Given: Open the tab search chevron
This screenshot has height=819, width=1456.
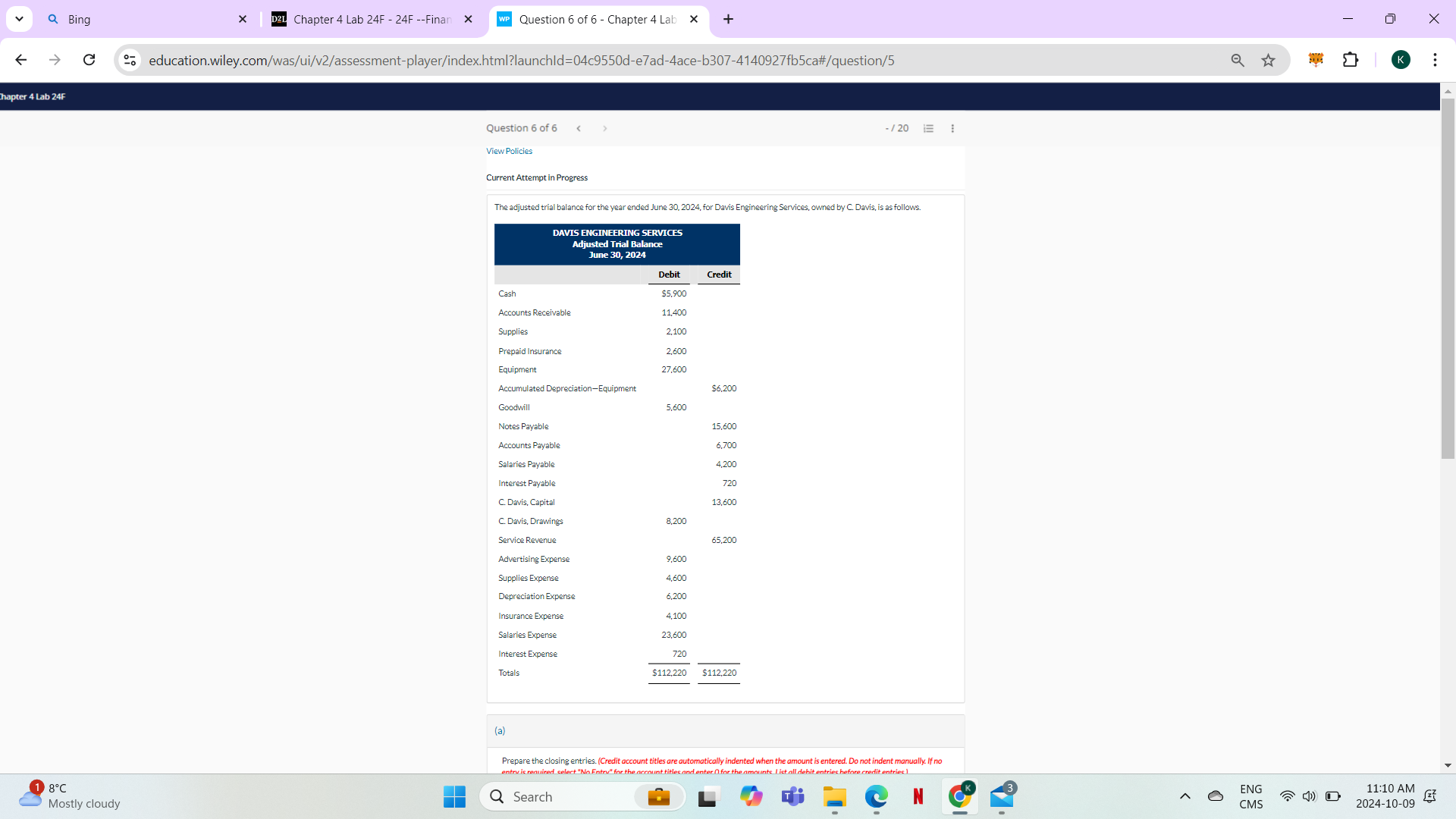Looking at the screenshot, I should [x=19, y=19].
